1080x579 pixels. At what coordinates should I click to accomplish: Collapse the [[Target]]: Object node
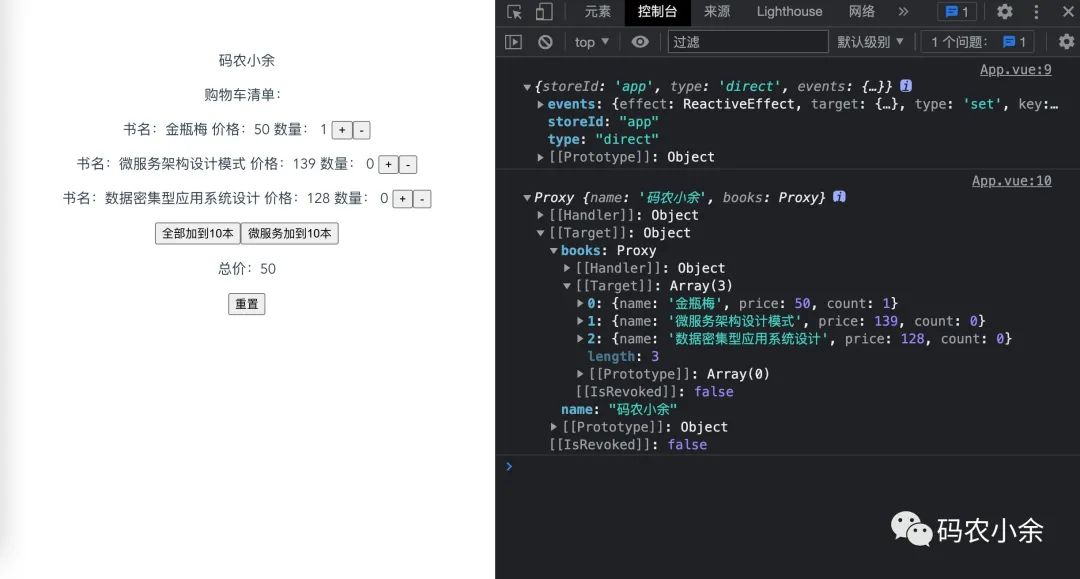(x=541, y=233)
